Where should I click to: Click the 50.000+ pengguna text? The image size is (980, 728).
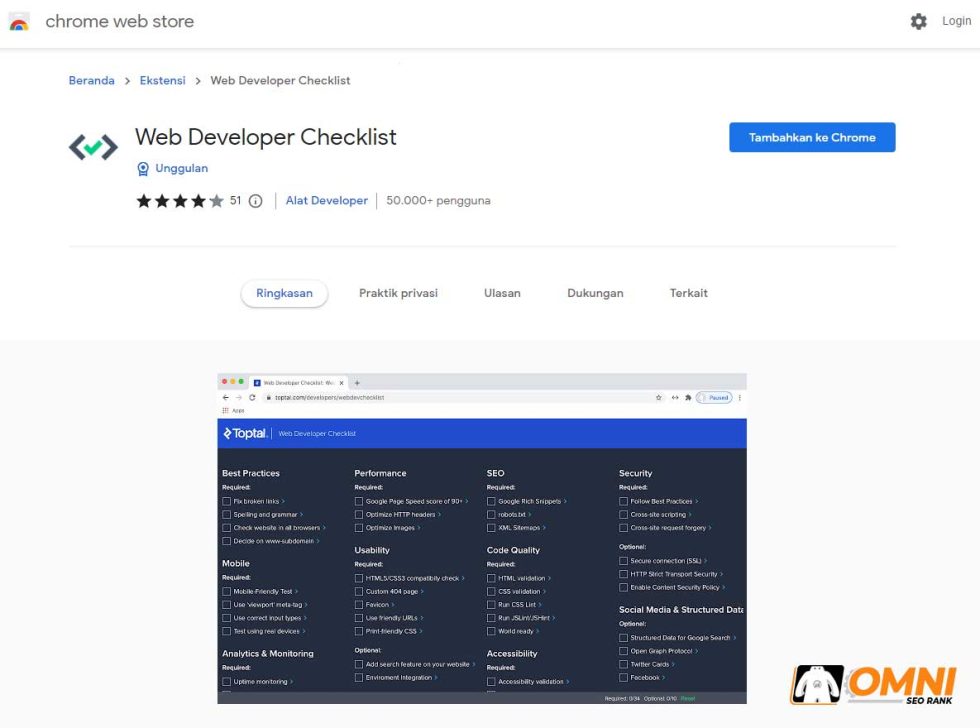tap(438, 201)
